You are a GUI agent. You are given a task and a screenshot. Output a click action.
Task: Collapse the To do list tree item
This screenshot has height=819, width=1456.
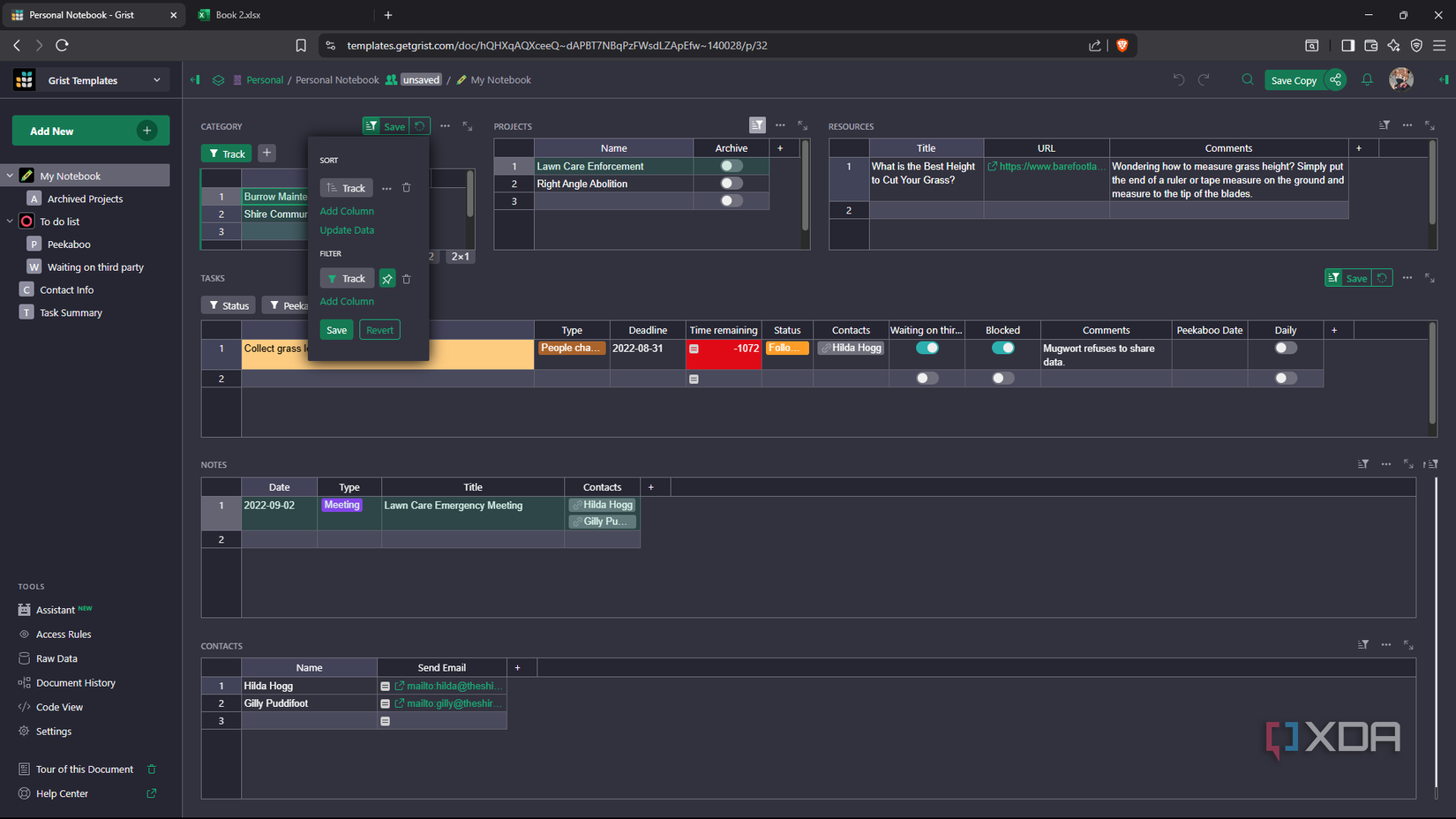tap(11, 221)
